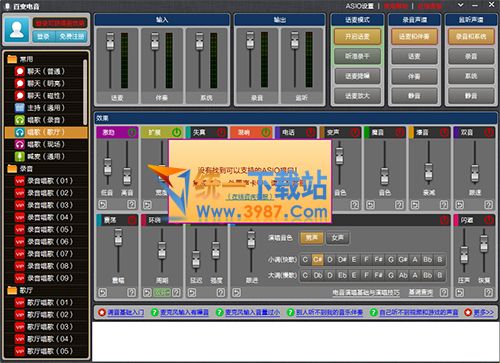Viewport: 500px width, 363px height.
Task: Toggle the 混响 effect power button
Action: (x=266, y=133)
